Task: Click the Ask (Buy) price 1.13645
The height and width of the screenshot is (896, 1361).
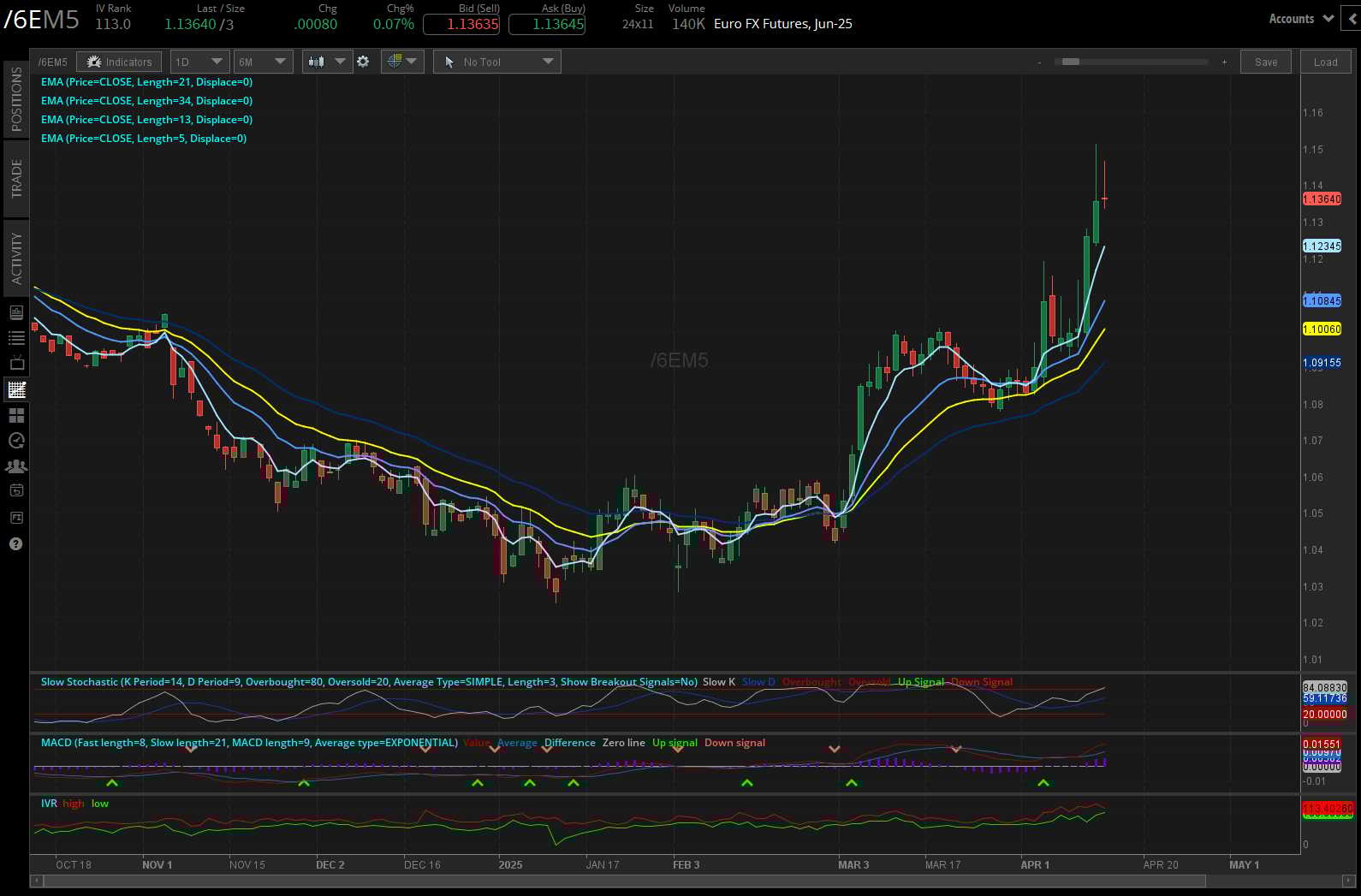Action: pyautogui.click(x=547, y=24)
